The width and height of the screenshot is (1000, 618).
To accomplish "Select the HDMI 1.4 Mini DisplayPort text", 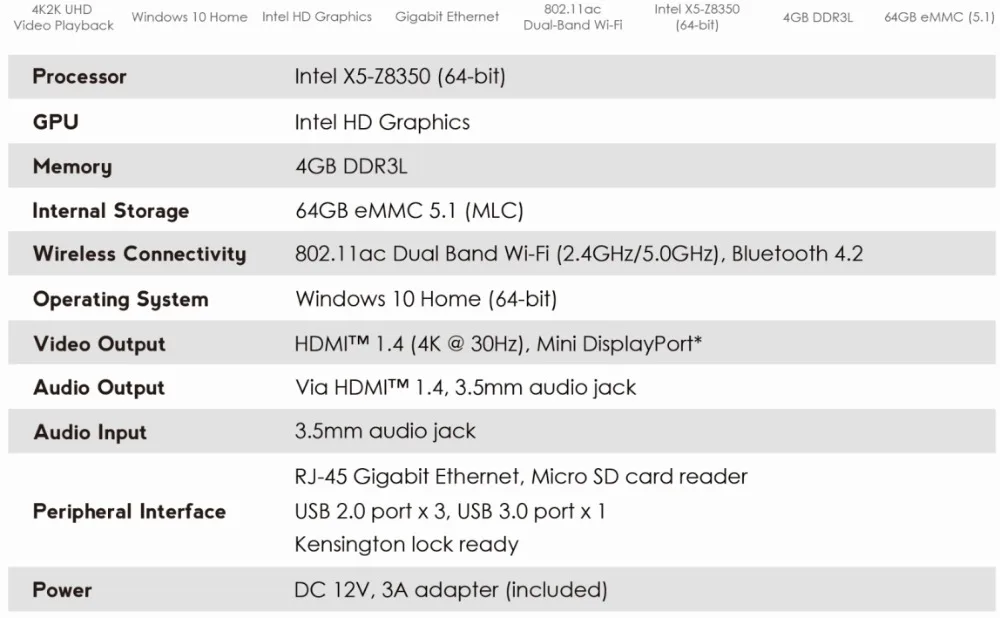I will point(498,344).
